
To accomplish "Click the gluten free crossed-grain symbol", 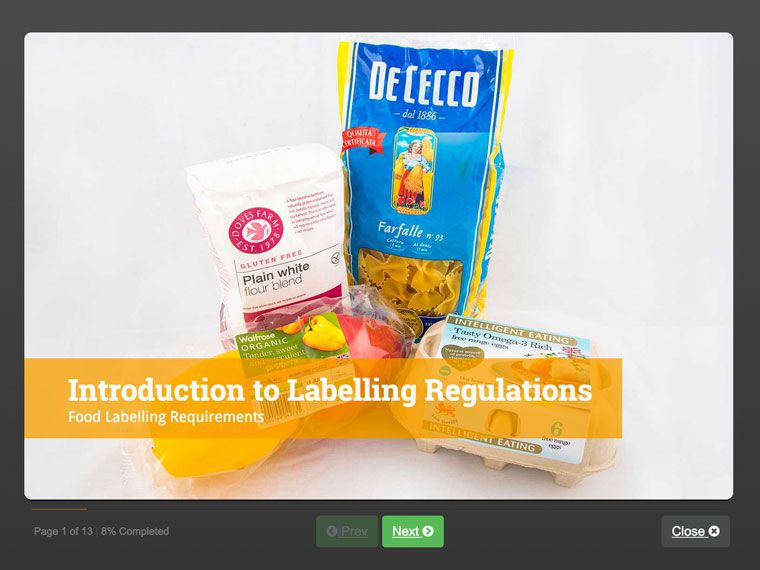I will click(x=336, y=259).
